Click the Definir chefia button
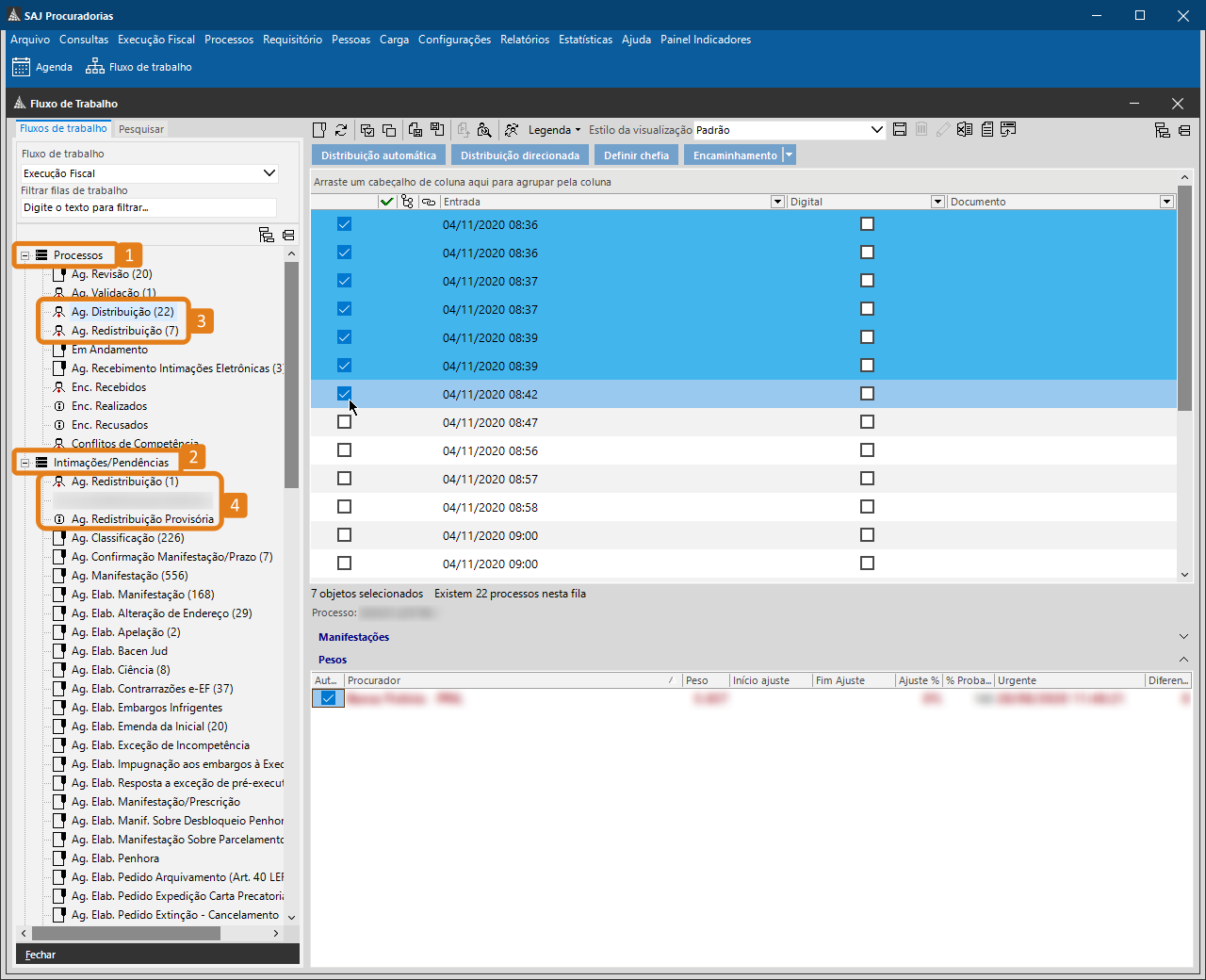 coord(637,155)
